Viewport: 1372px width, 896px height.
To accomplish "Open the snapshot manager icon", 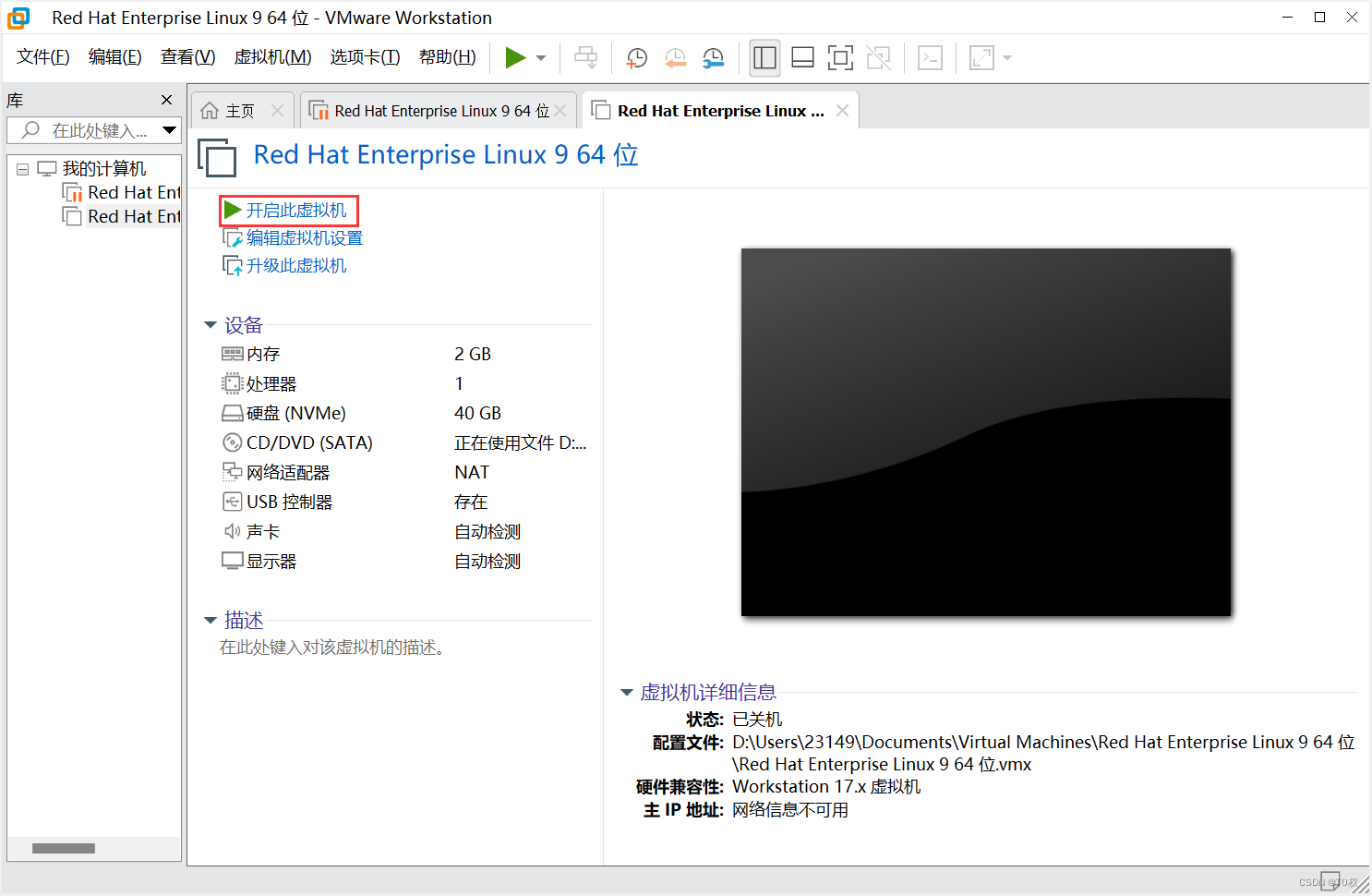I will pos(712,57).
